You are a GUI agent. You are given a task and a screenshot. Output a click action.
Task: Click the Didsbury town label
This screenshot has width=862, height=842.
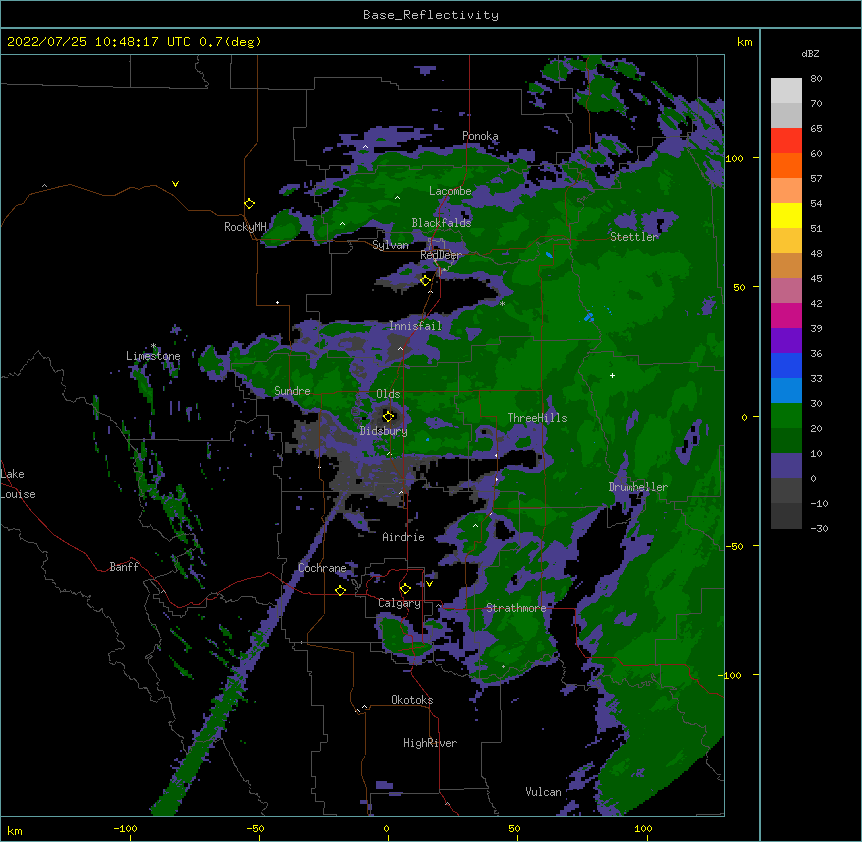pyautogui.click(x=383, y=431)
